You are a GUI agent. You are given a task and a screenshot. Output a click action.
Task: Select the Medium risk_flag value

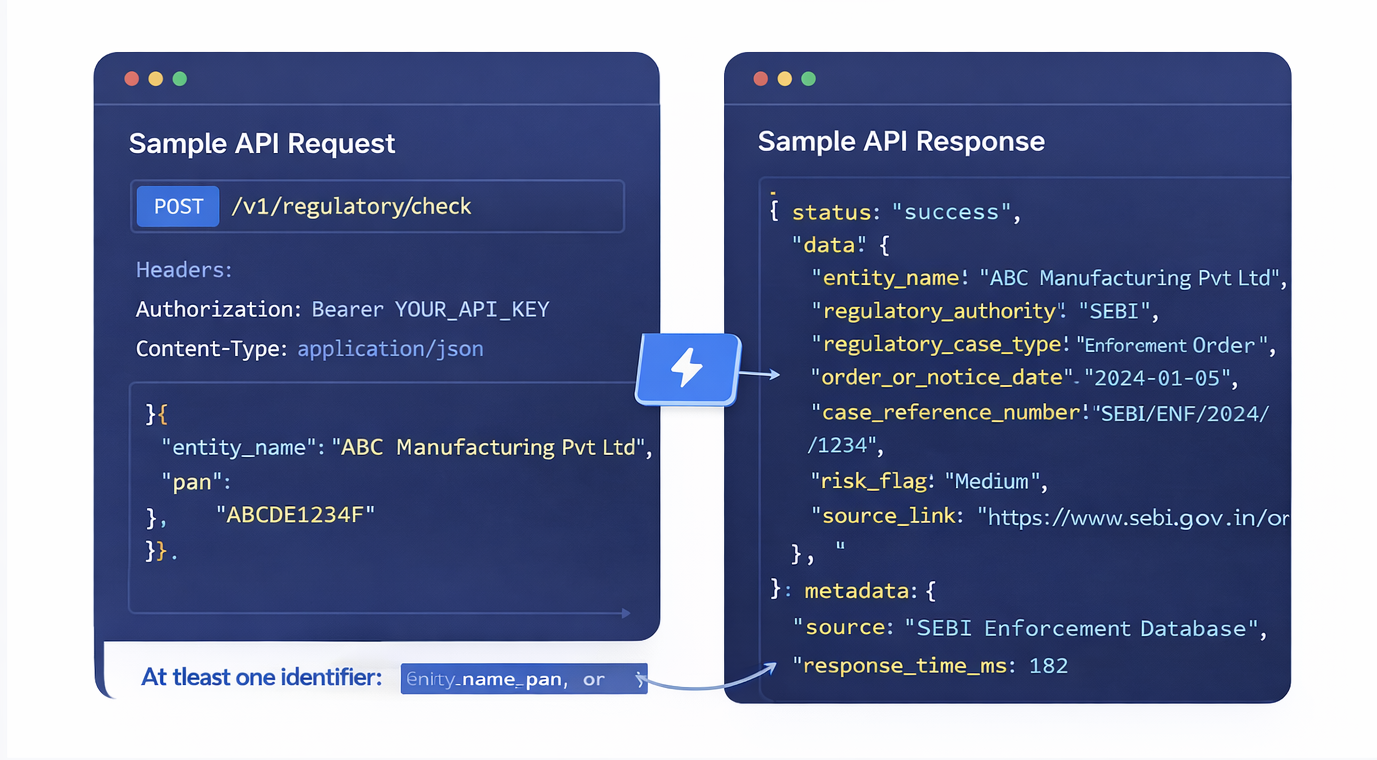coord(992,481)
